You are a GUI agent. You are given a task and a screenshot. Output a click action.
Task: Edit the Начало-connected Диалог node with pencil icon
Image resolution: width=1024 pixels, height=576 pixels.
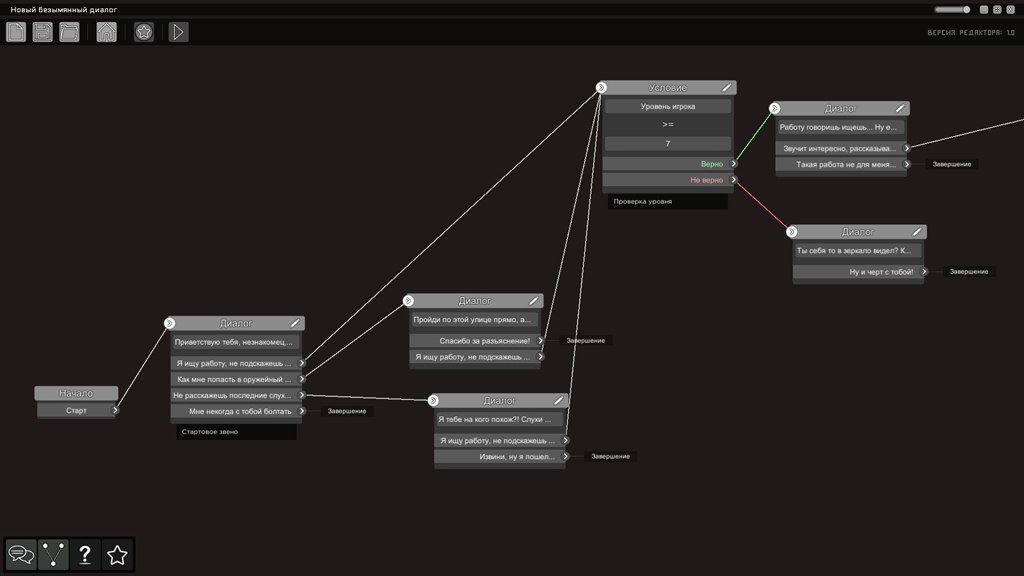[x=292, y=323]
